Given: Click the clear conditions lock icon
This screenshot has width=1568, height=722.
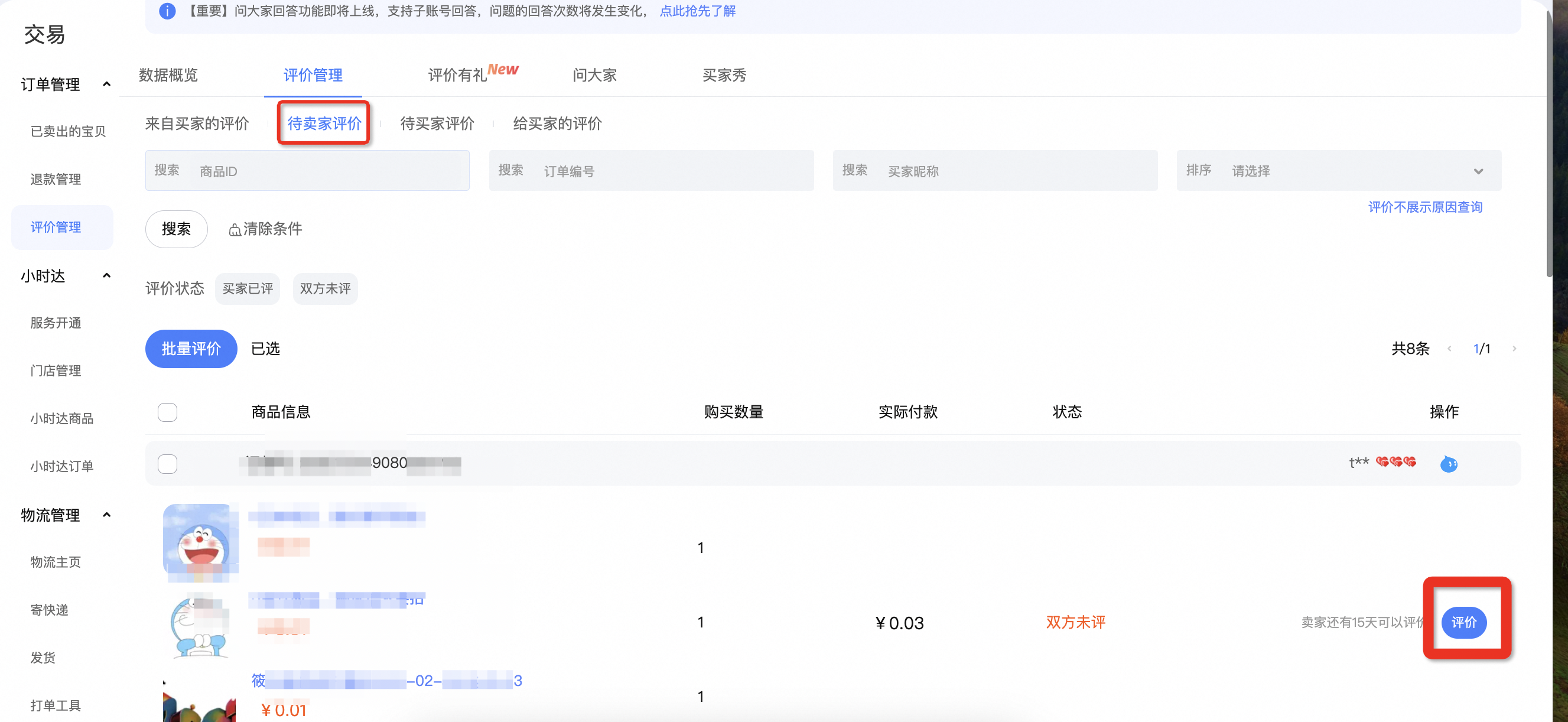Looking at the screenshot, I should tap(235, 229).
